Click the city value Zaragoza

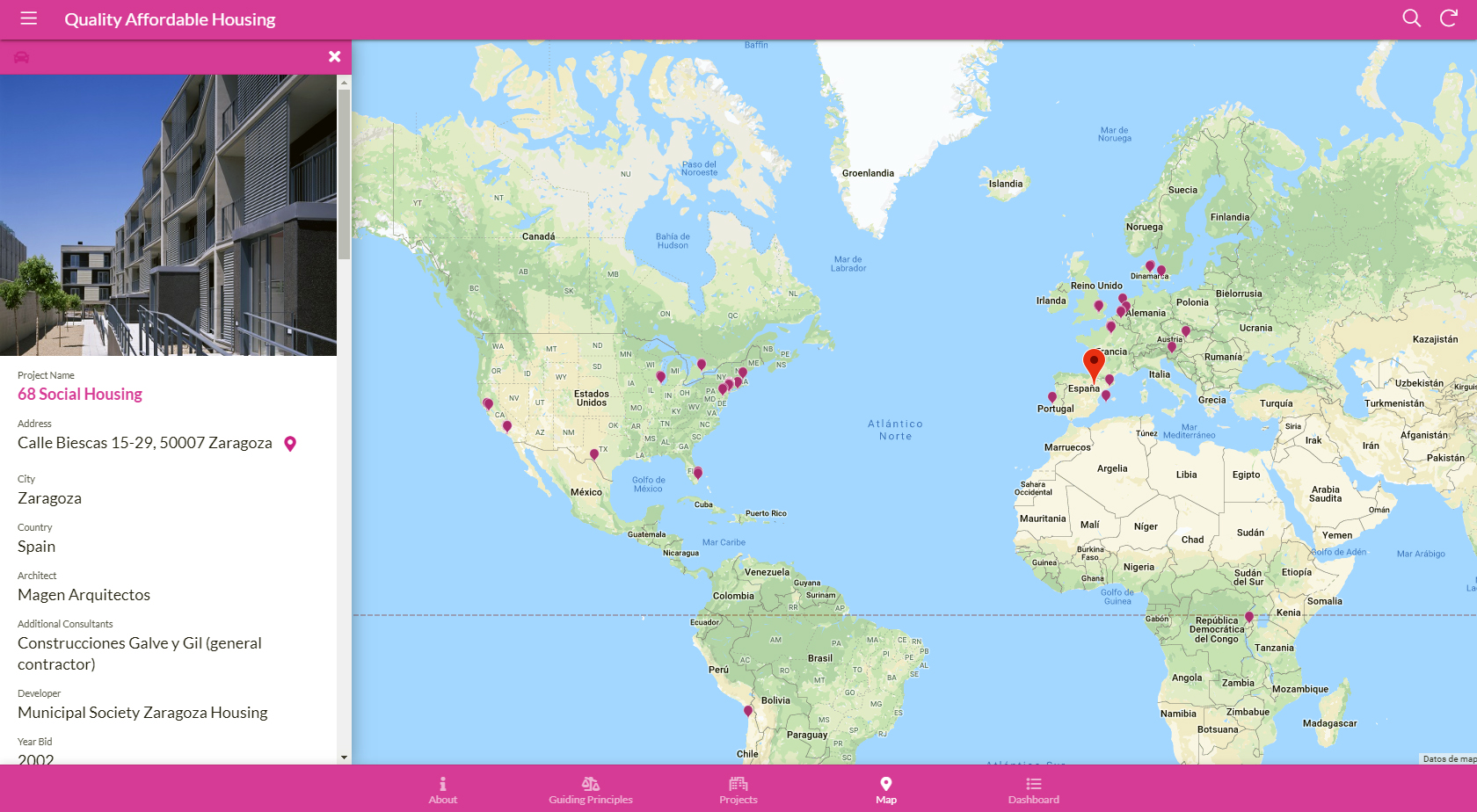pyautogui.click(x=49, y=498)
